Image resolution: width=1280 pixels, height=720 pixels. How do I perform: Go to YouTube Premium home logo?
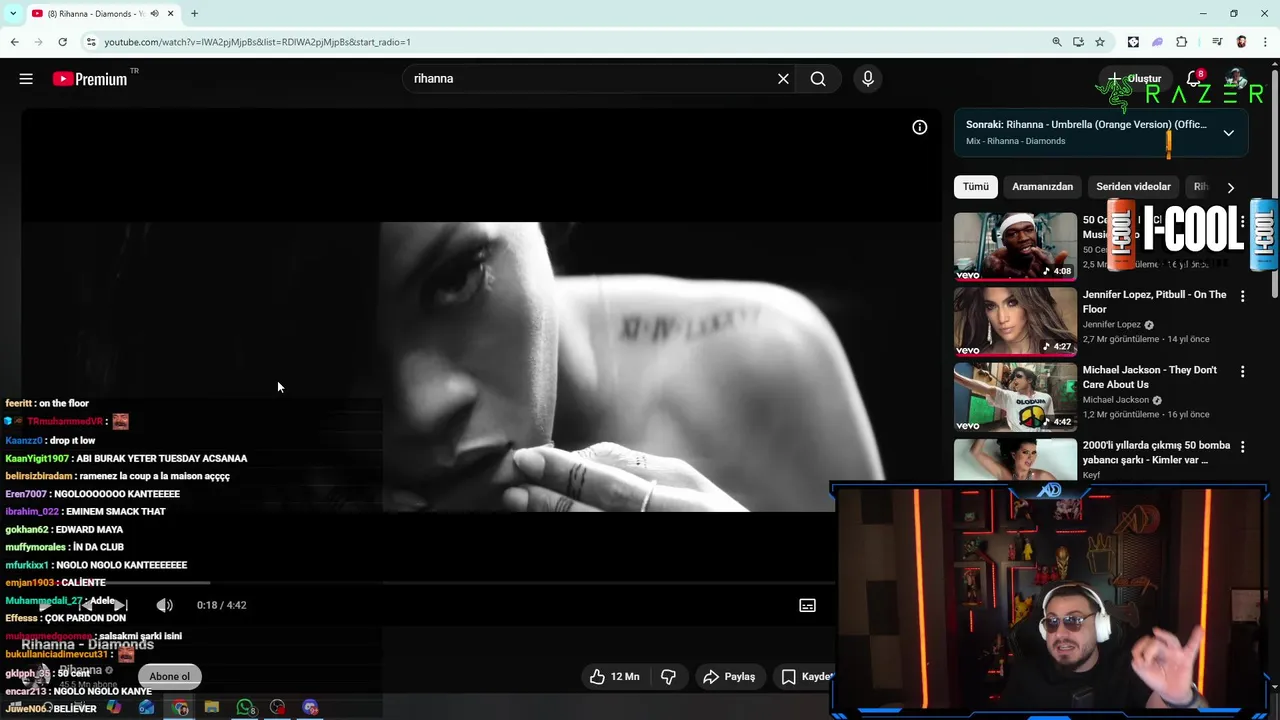click(x=90, y=79)
